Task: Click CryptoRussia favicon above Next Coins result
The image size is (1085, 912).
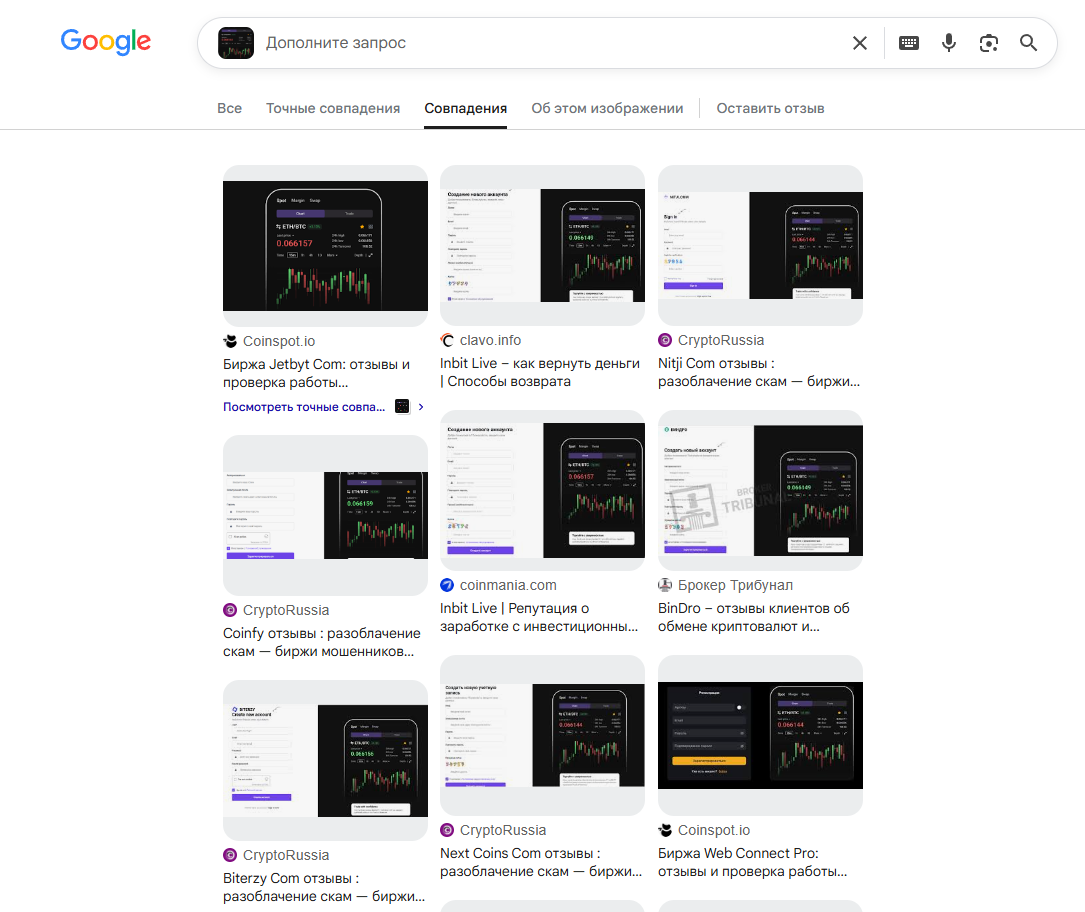Action: point(447,830)
